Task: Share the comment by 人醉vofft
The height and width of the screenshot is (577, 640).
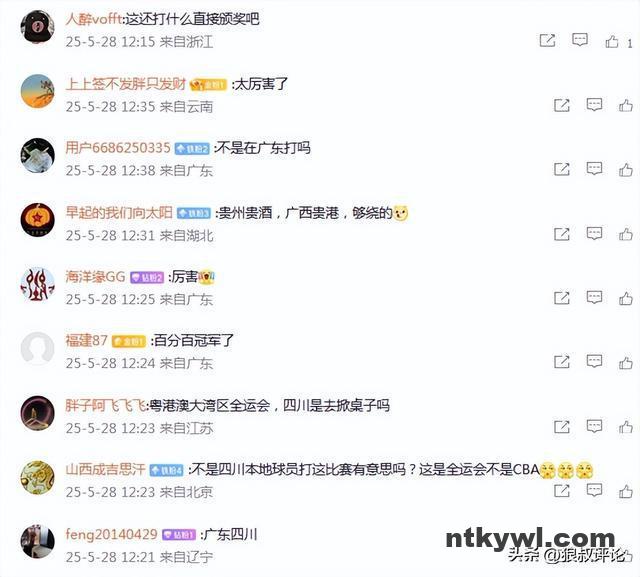Action: [547, 40]
